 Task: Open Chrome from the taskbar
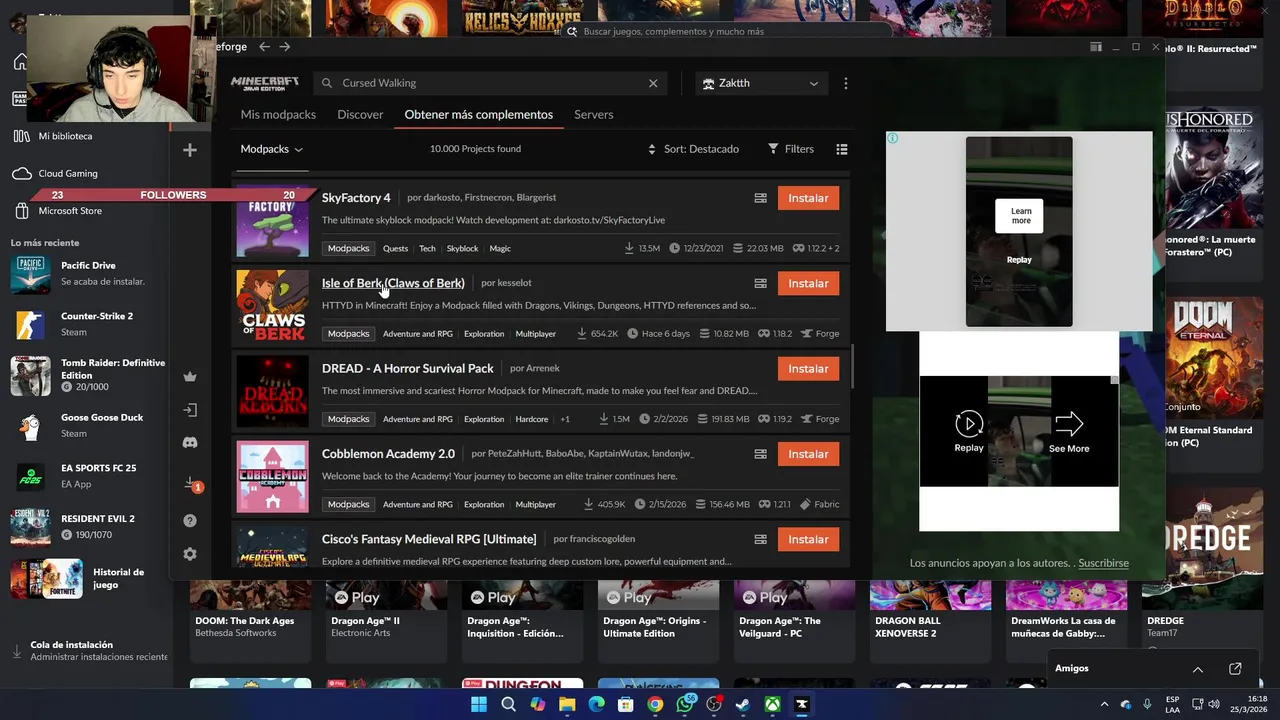(x=655, y=704)
